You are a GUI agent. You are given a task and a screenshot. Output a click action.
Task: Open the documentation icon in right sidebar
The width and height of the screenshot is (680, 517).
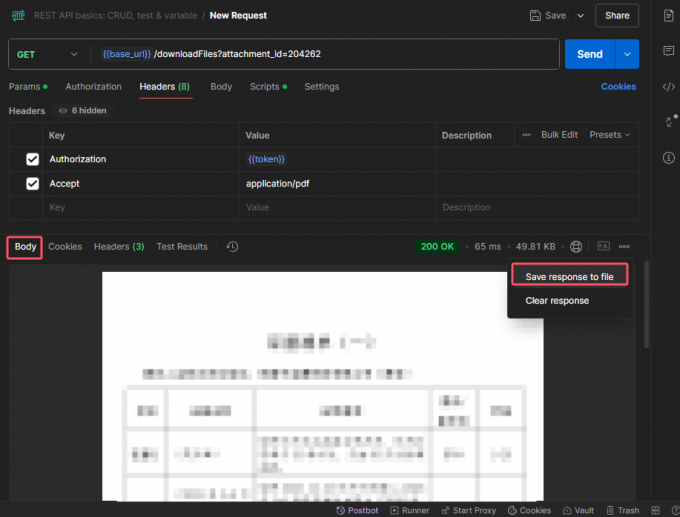[668, 16]
